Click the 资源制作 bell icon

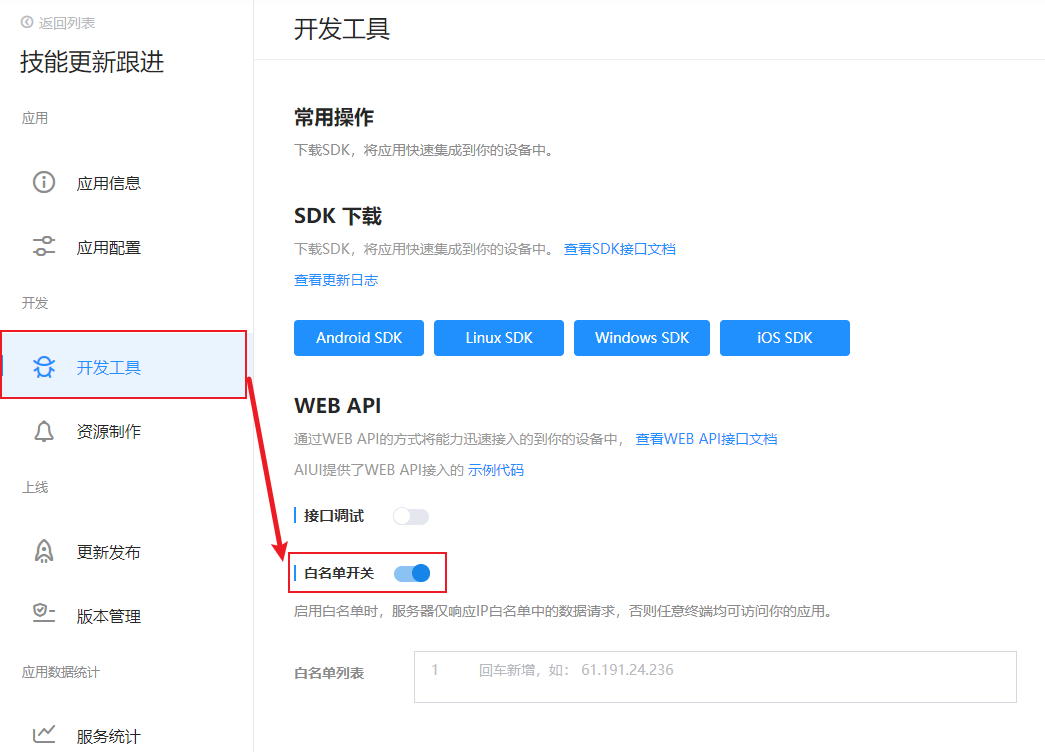tap(44, 431)
